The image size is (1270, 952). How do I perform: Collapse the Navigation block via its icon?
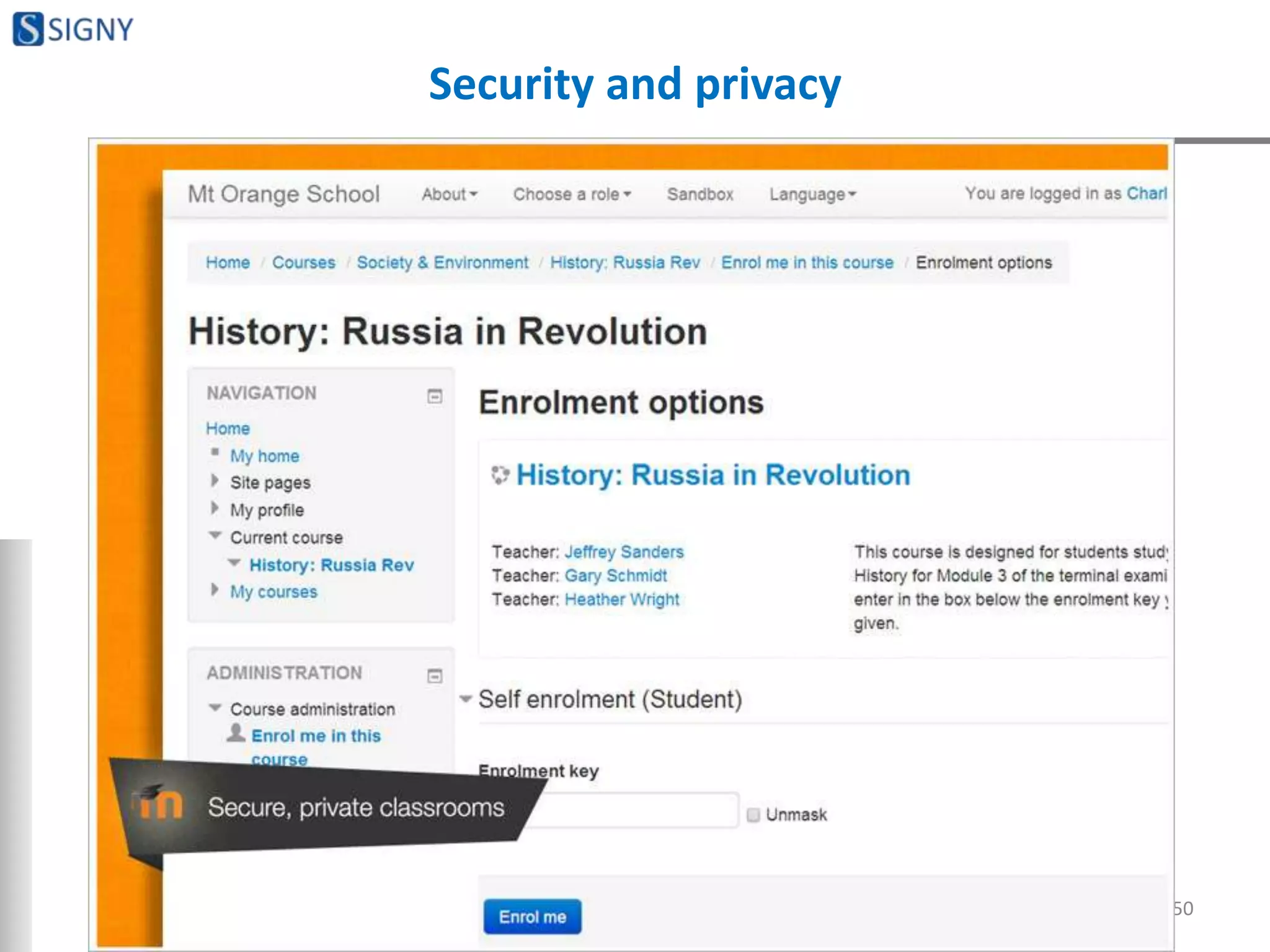click(x=435, y=396)
